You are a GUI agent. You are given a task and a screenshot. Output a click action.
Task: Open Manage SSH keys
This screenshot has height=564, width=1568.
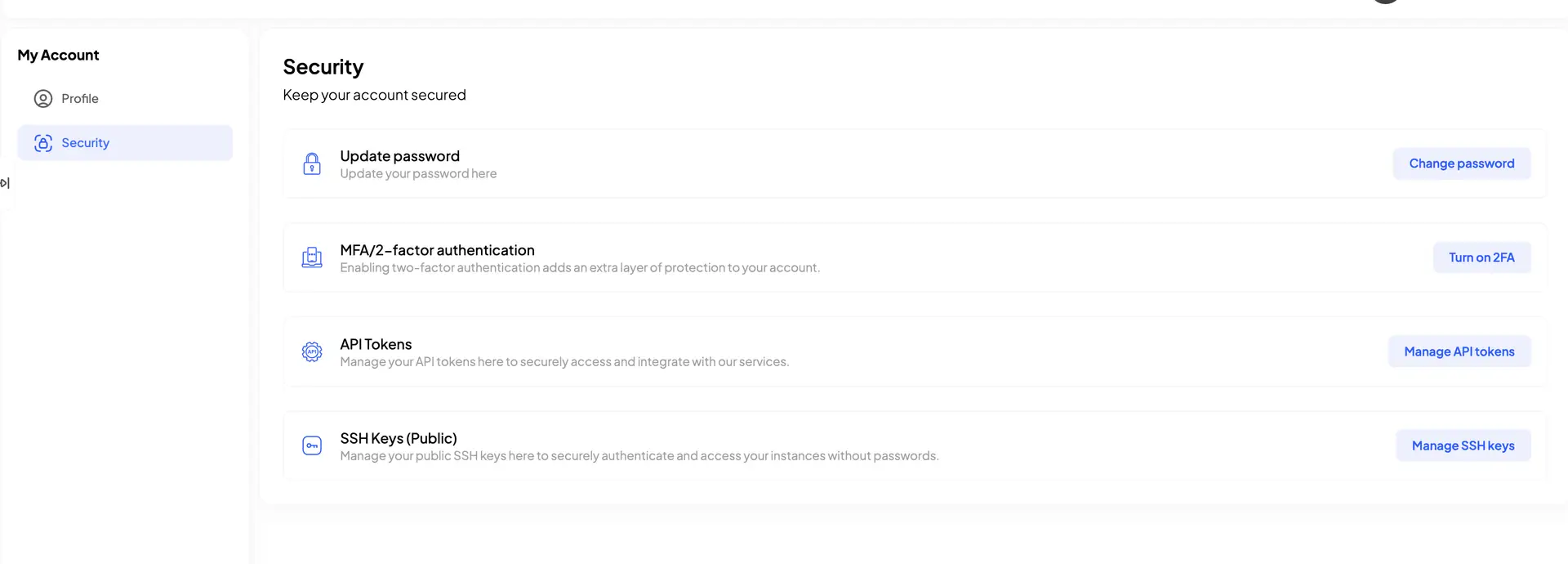1463,445
